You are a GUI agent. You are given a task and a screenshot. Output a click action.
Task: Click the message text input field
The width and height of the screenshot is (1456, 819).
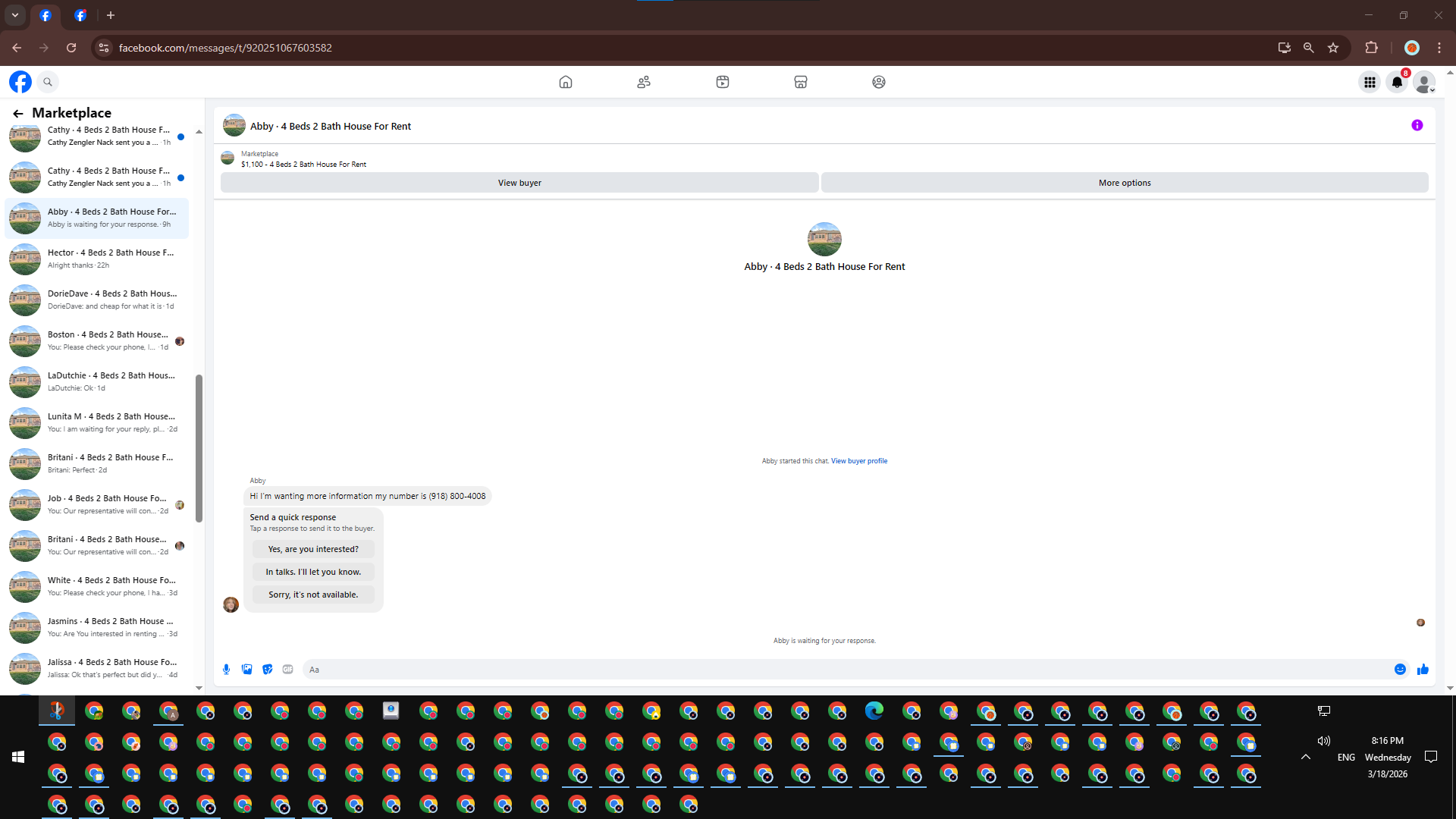842,670
